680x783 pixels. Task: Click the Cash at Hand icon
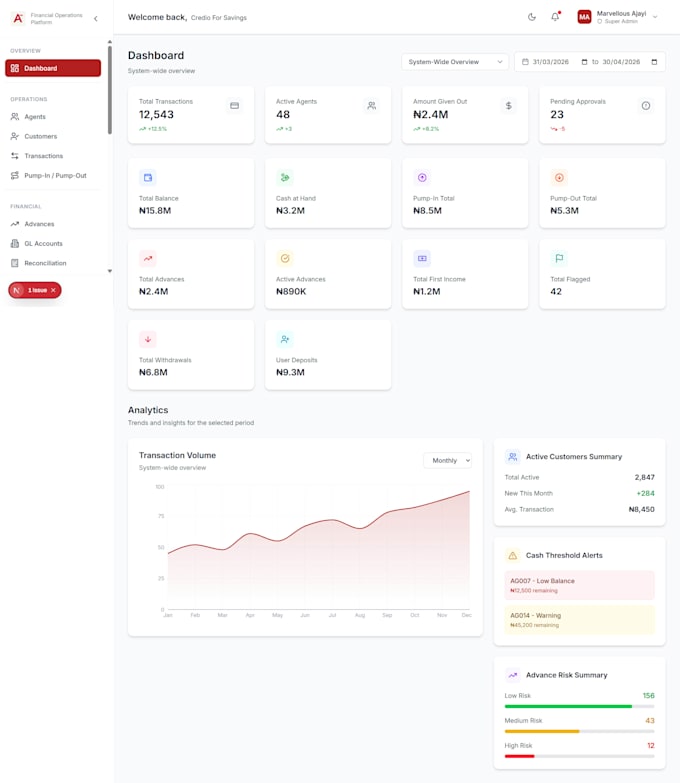(285, 177)
